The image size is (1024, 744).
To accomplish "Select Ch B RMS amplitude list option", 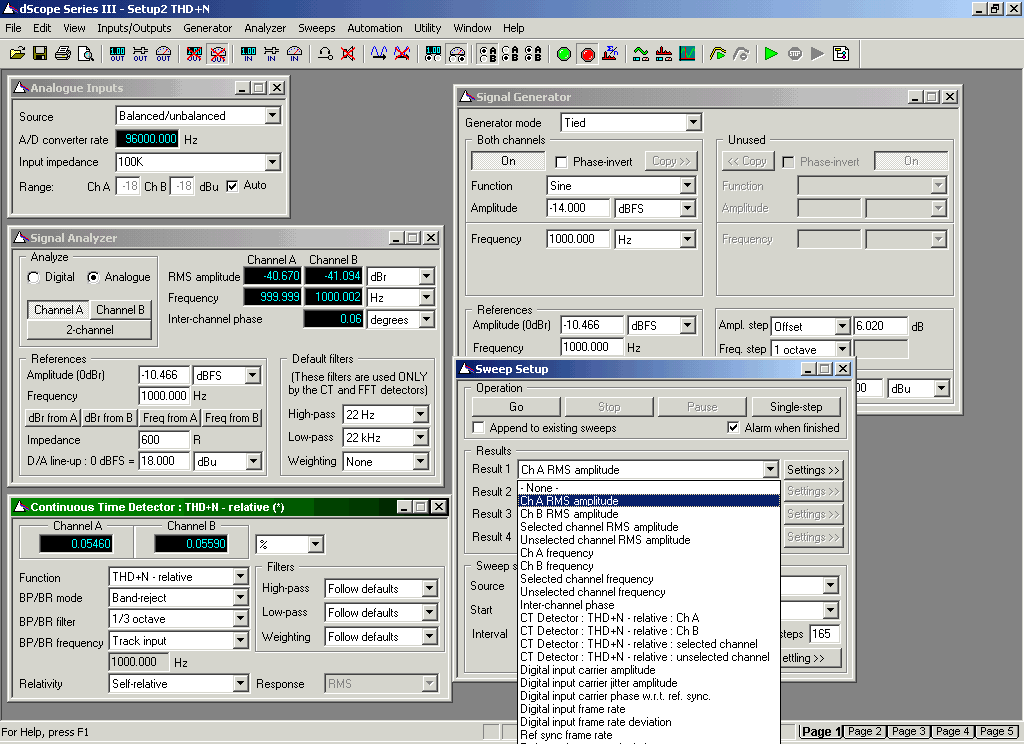I will point(648,514).
